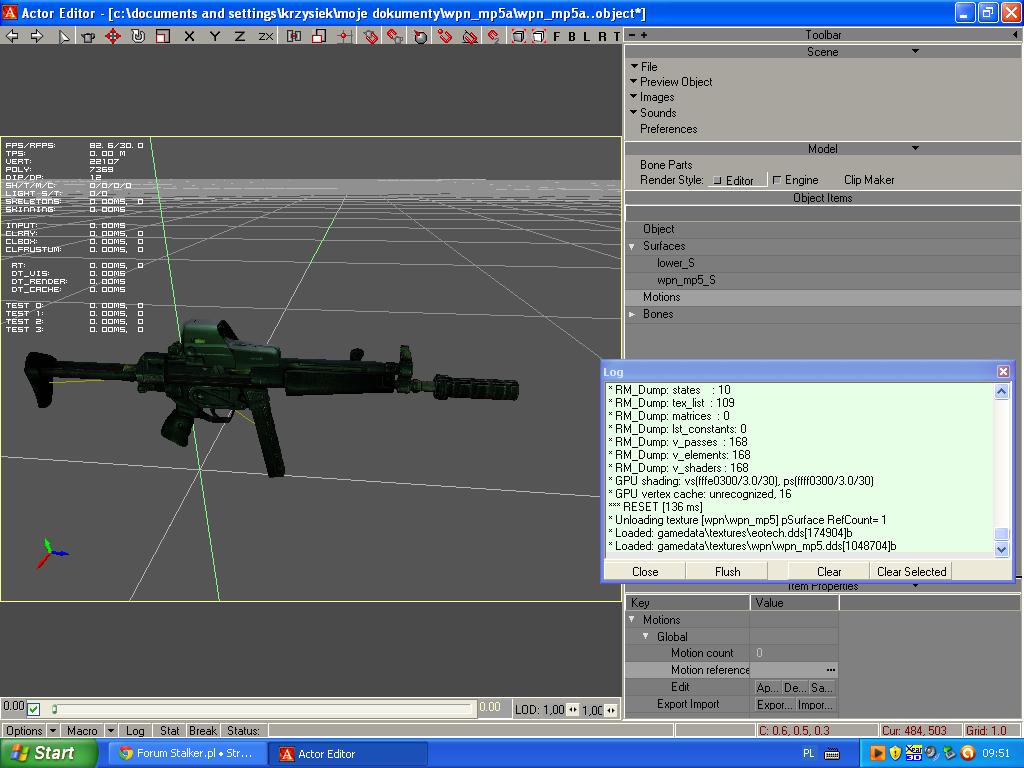Enable the Editor render style checkbox
This screenshot has height=768, width=1024.
tap(717, 181)
